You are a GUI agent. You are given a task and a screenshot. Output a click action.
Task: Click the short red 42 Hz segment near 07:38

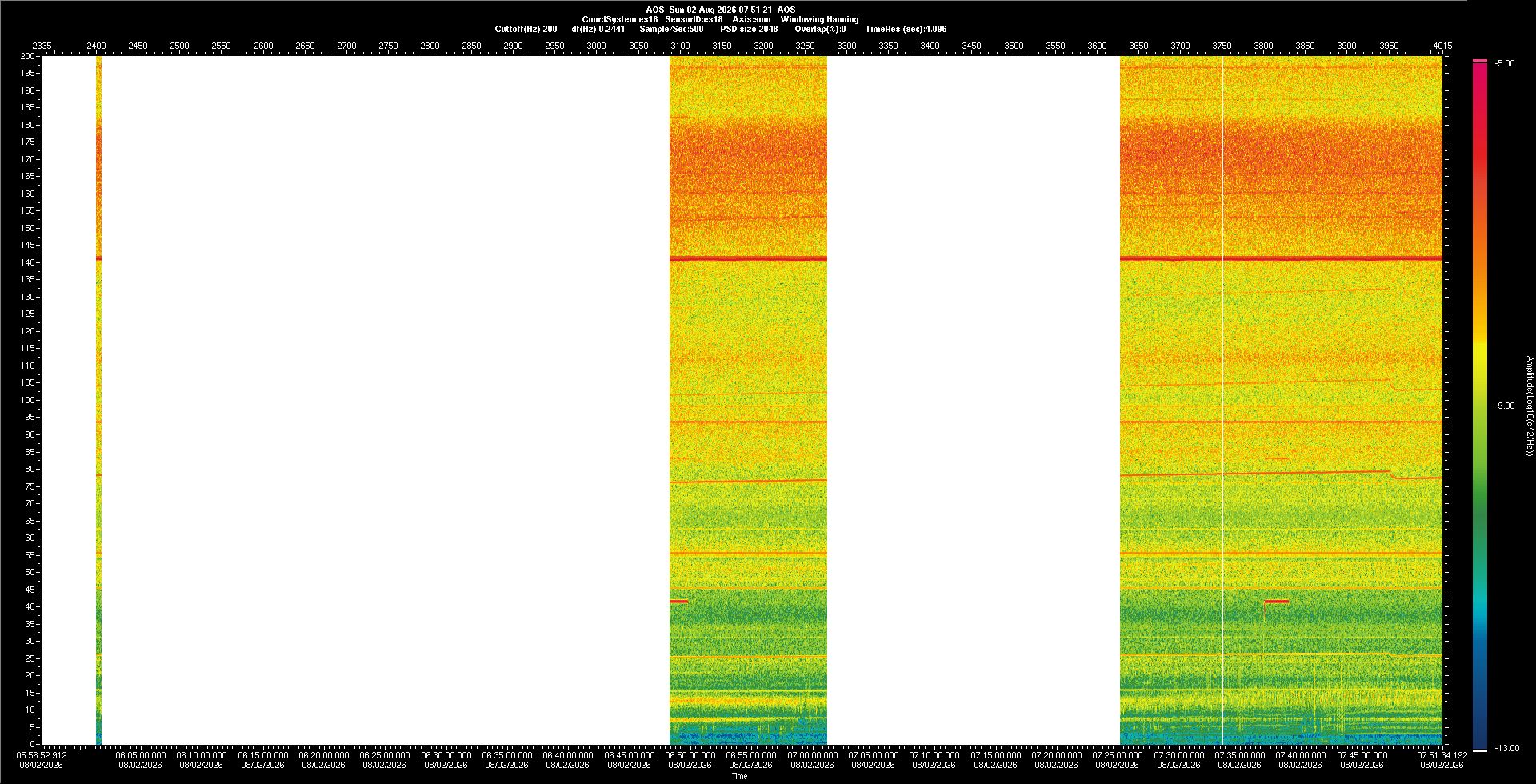pos(1276,601)
